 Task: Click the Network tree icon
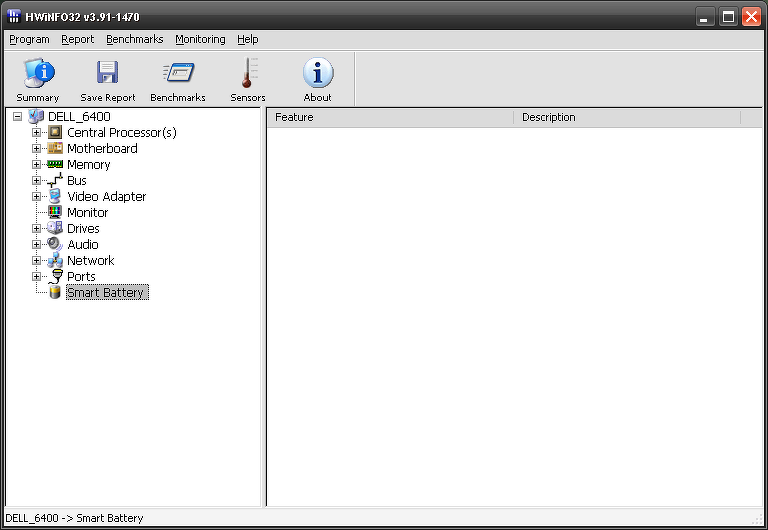(x=55, y=260)
